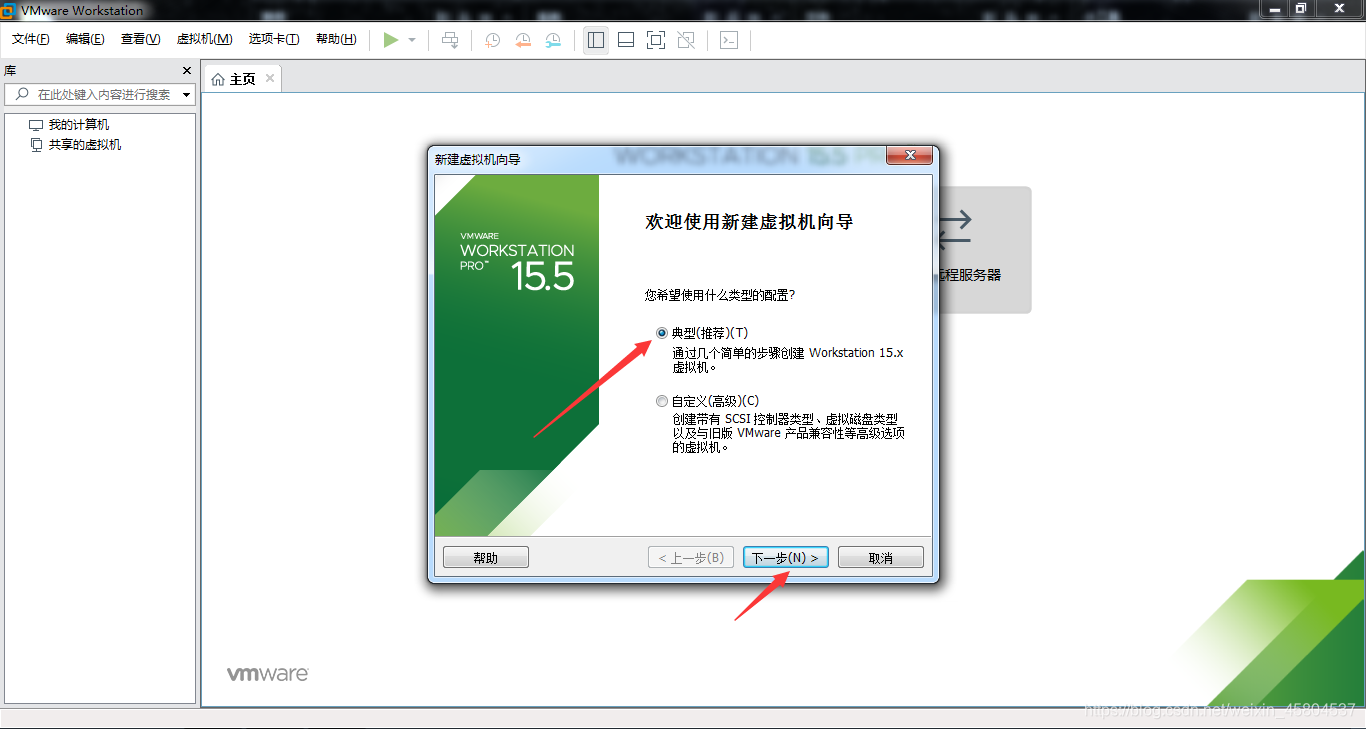Close the 新建虚拟机向导 dialog
The image size is (1366, 729).
(x=910, y=156)
